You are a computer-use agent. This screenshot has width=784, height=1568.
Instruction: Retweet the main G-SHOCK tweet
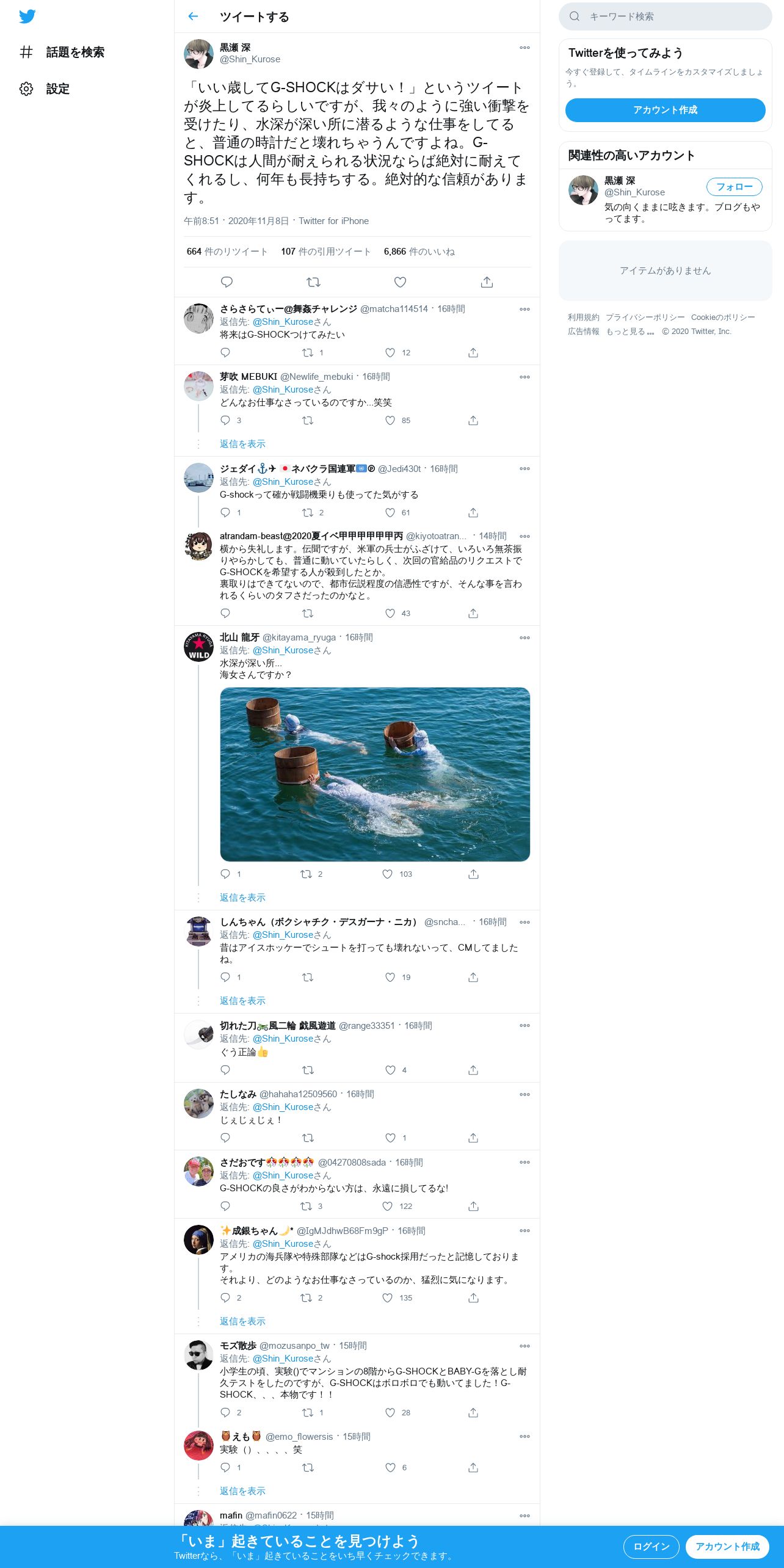coord(313,282)
